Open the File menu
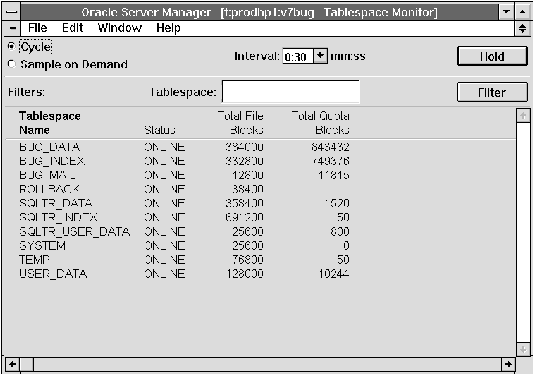The image size is (536, 378). click(38, 28)
